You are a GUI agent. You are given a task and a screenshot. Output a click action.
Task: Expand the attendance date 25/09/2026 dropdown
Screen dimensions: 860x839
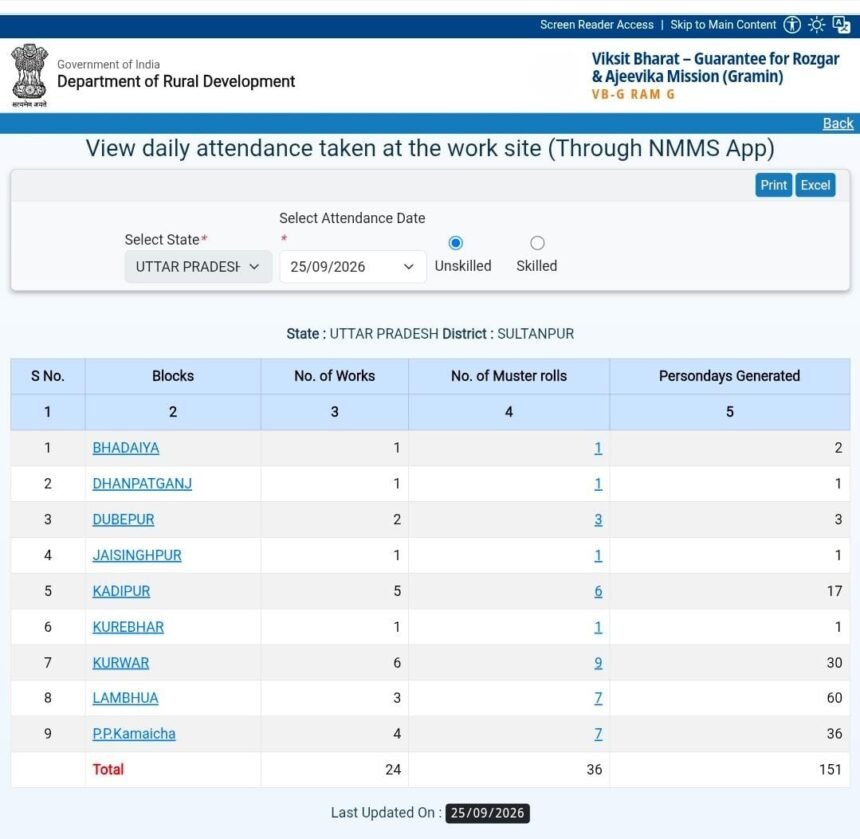pos(353,267)
